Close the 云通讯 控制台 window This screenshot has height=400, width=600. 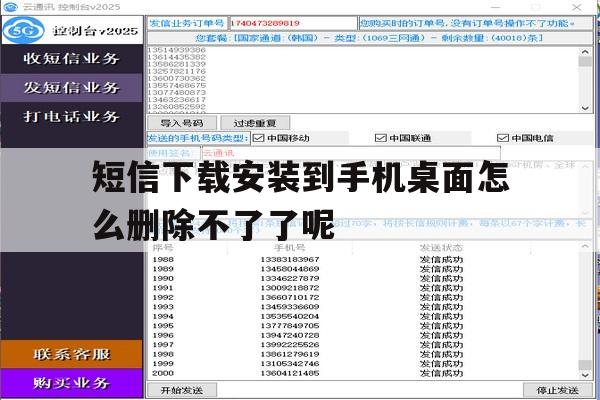pos(577,7)
